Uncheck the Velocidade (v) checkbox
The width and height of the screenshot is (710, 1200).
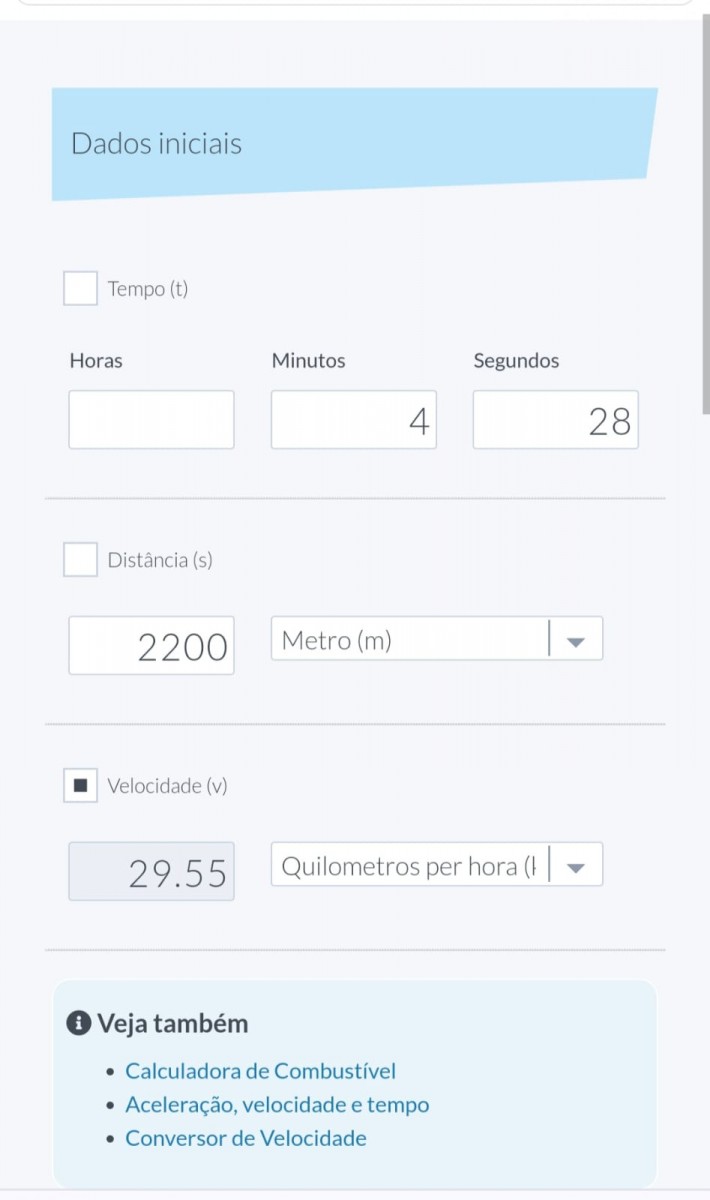click(80, 785)
